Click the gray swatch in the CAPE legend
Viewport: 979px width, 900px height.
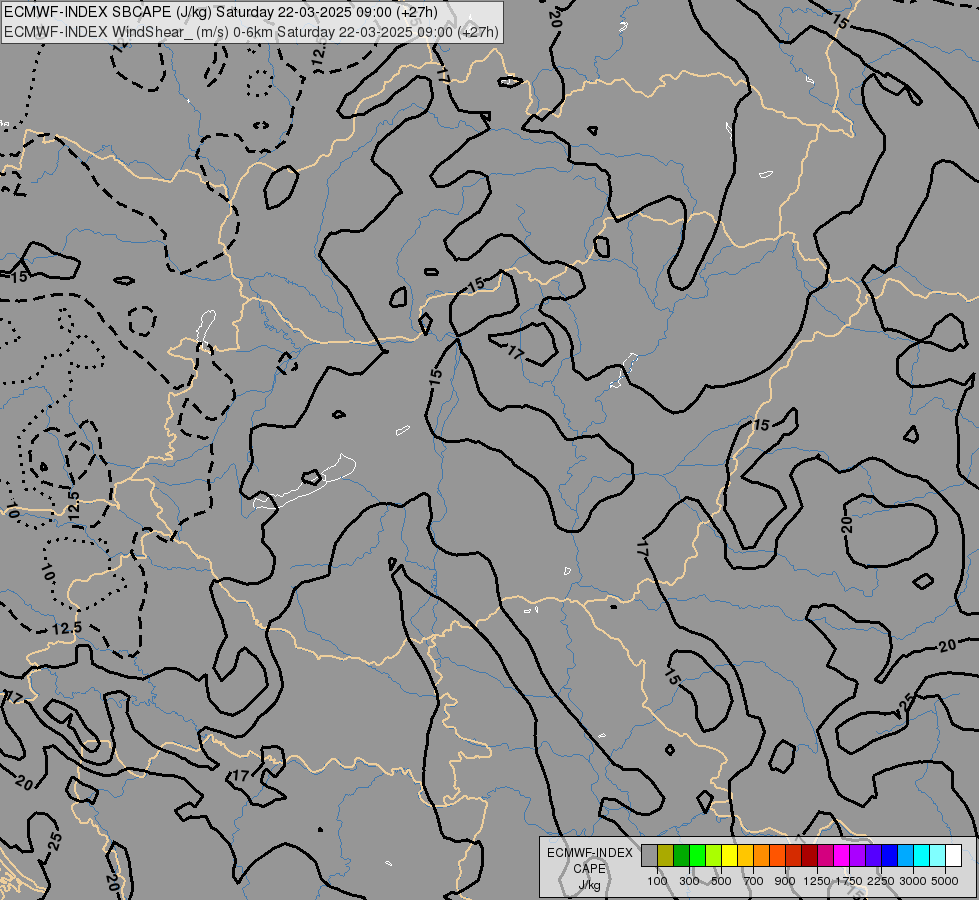point(649,856)
